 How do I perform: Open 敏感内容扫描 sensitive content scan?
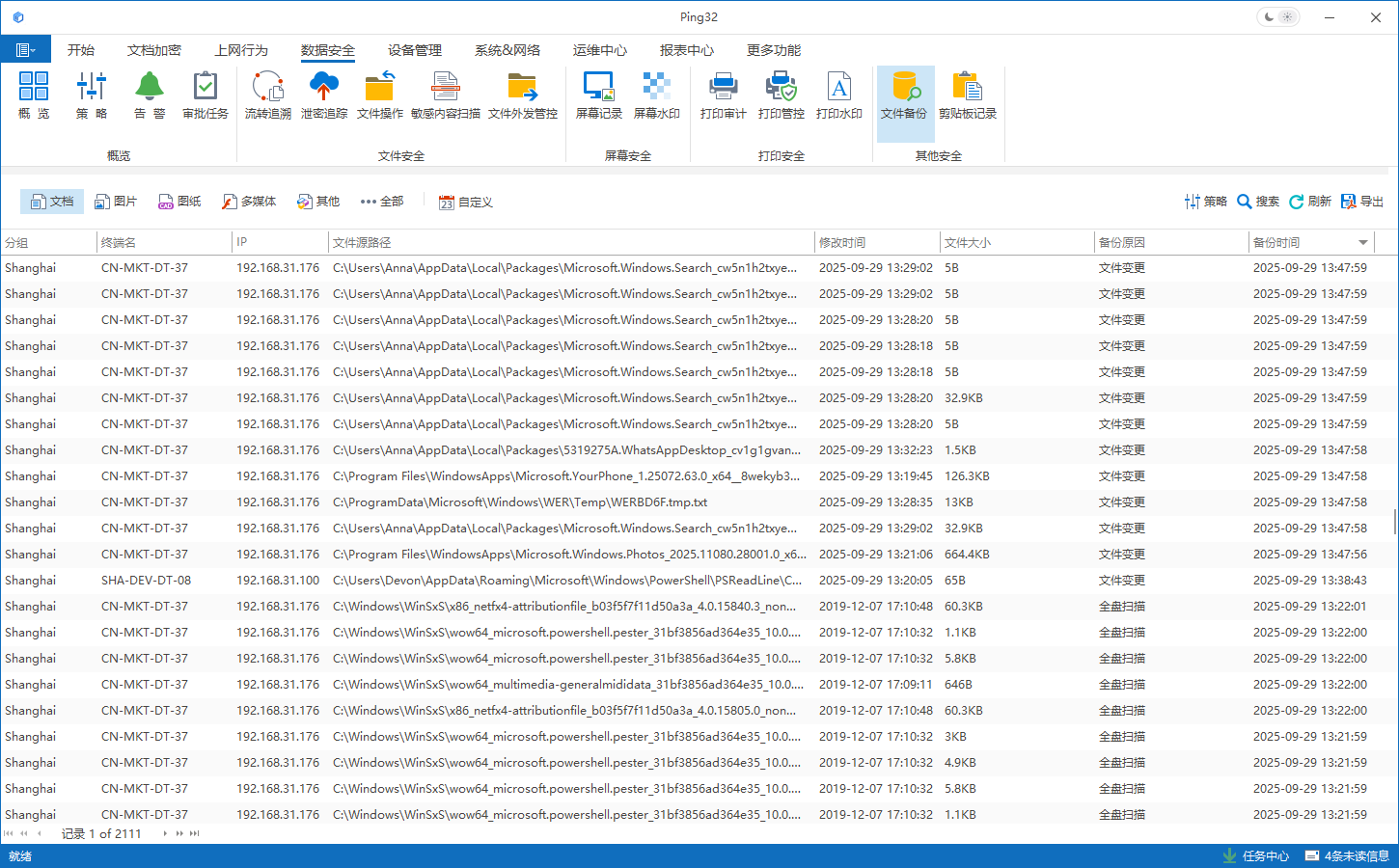(x=445, y=95)
